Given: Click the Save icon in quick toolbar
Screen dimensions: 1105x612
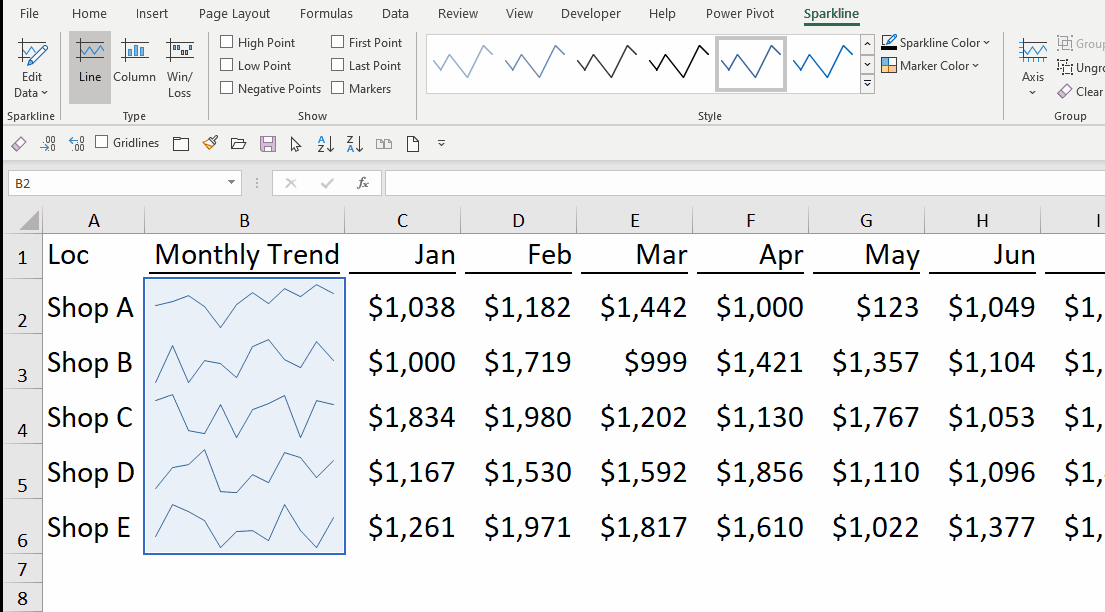Looking at the screenshot, I should pos(267,143).
